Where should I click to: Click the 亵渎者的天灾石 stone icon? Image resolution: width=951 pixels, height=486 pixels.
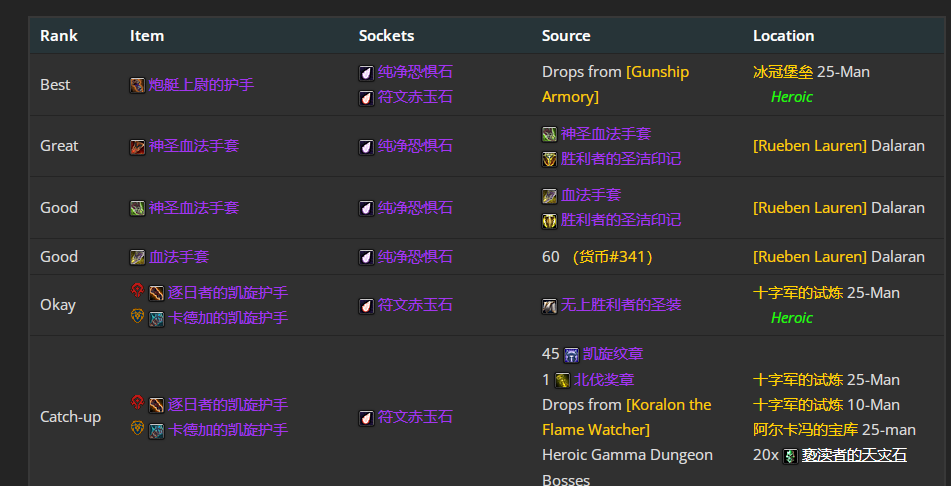click(790, 456)
